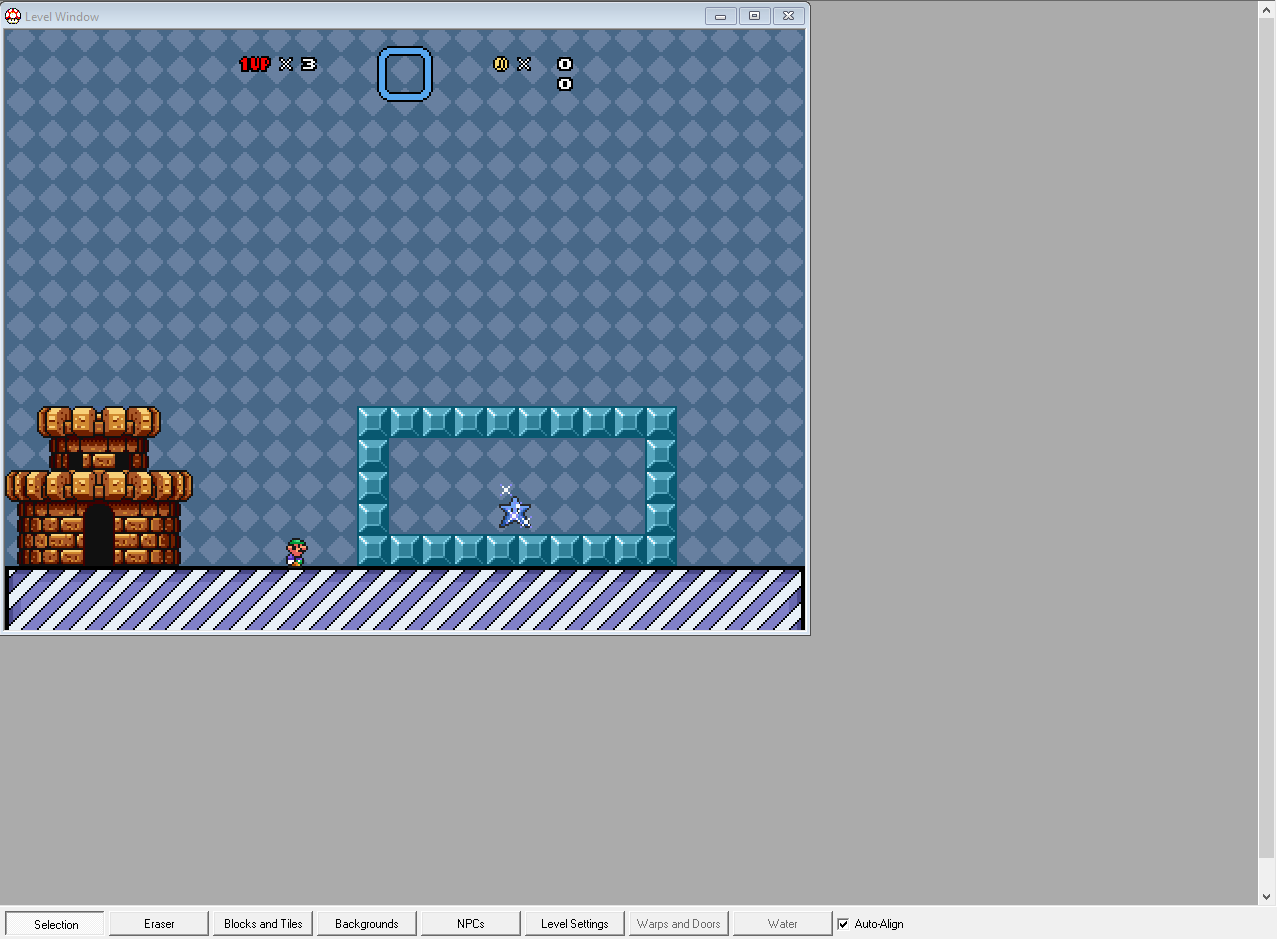
Task: Click the Water button
Action: coord(783,924)
